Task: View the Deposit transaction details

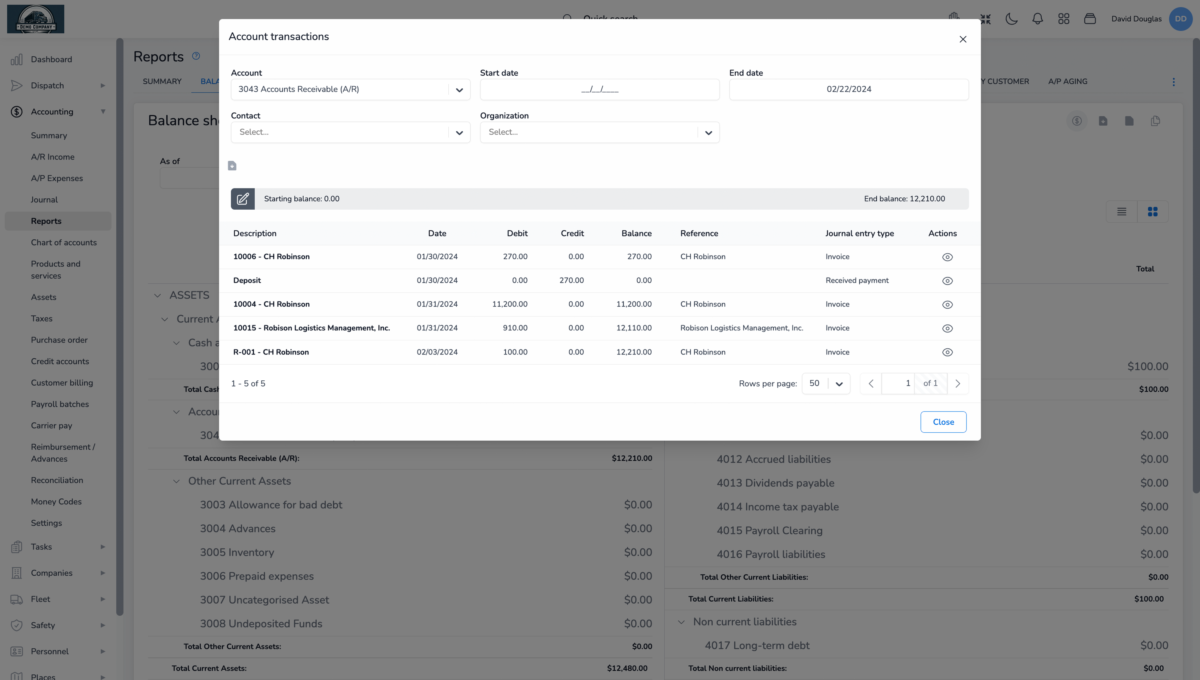Action: pos(947,281)
